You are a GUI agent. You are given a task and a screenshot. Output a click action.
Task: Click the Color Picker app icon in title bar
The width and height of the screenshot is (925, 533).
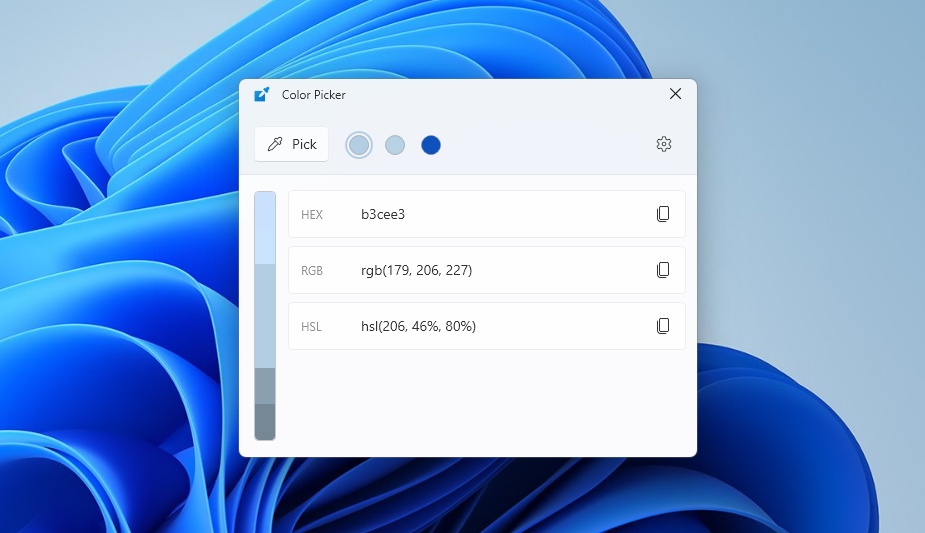[262, 94]
